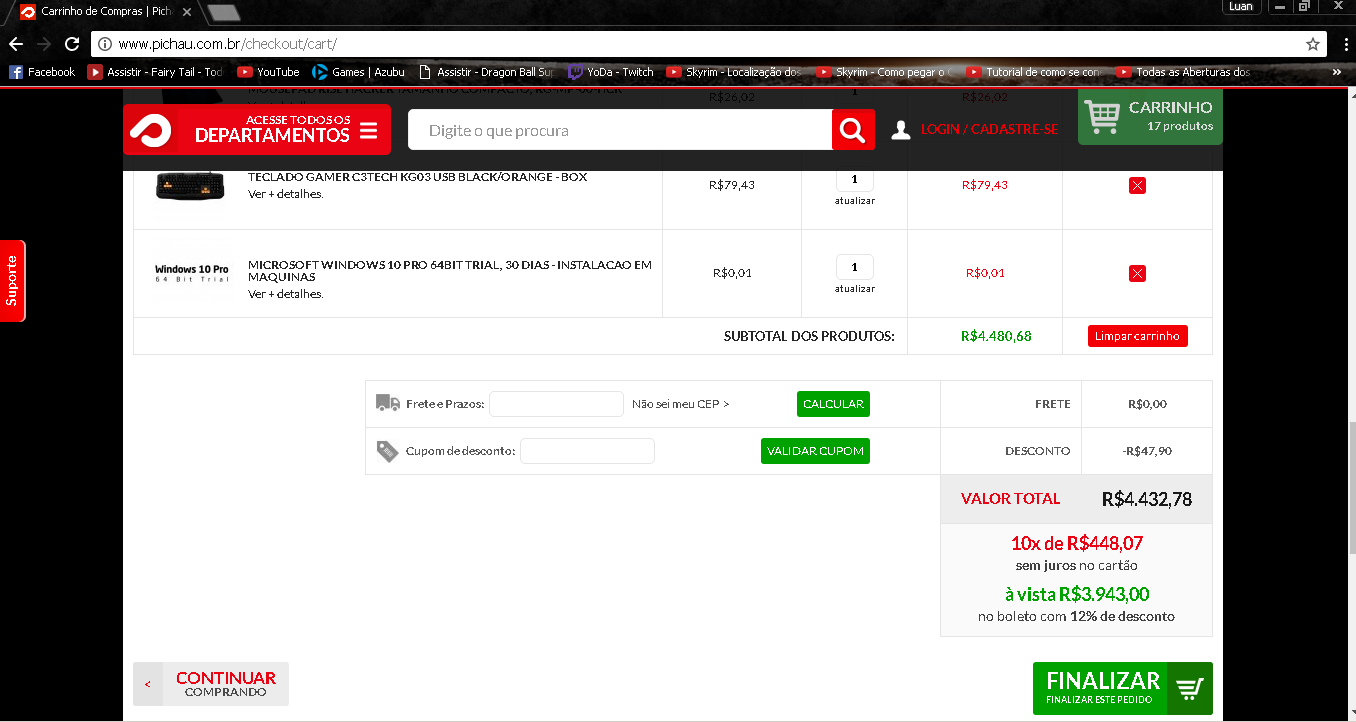
Task: Click the Pichau logo icon
Action: (150, 130)
